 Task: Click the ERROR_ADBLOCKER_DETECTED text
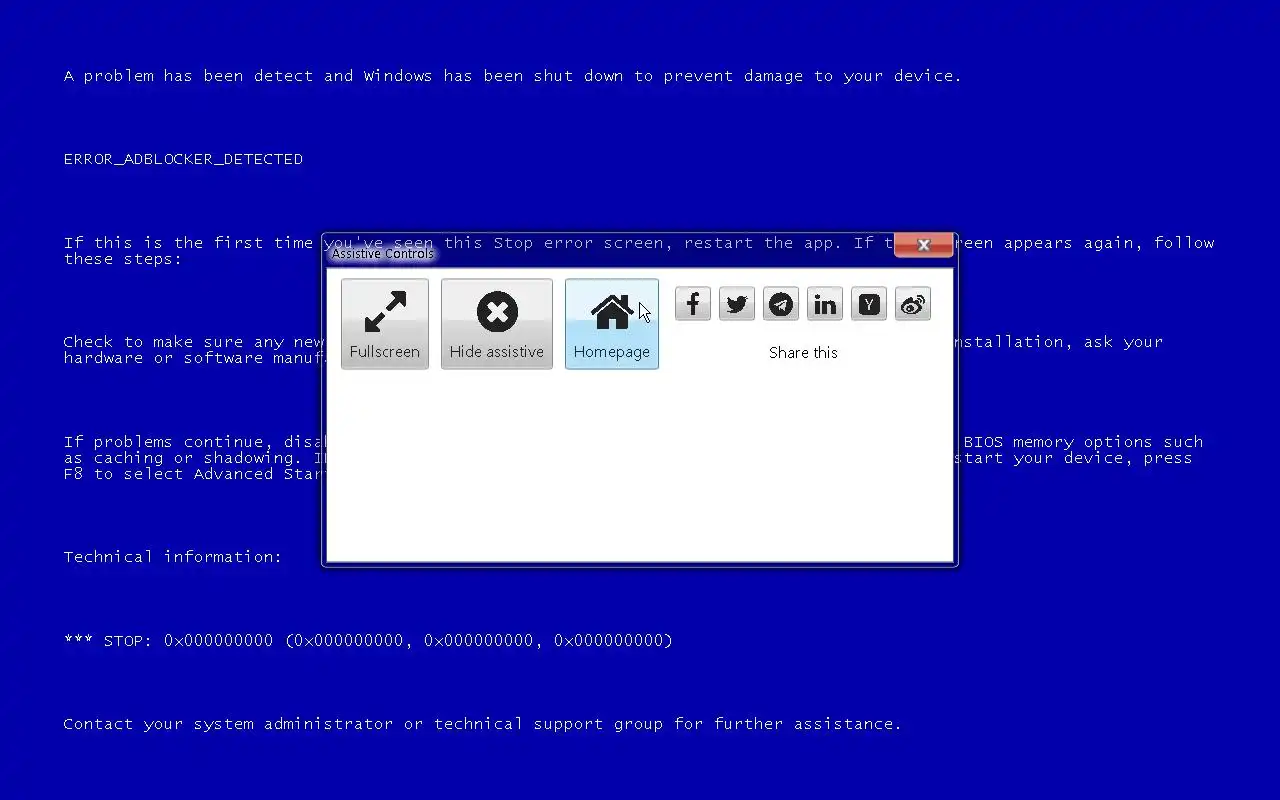183,159
